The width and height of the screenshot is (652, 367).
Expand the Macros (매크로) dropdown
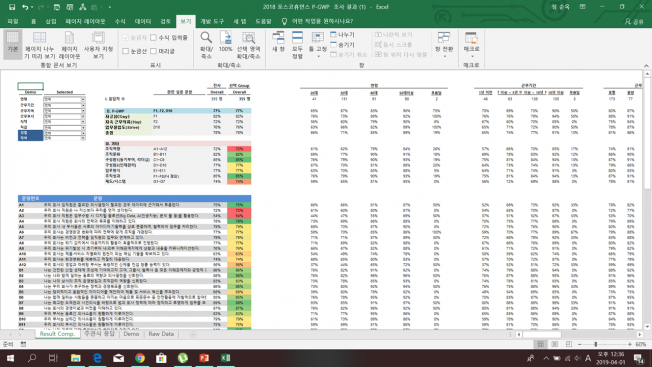pos(472,45)
